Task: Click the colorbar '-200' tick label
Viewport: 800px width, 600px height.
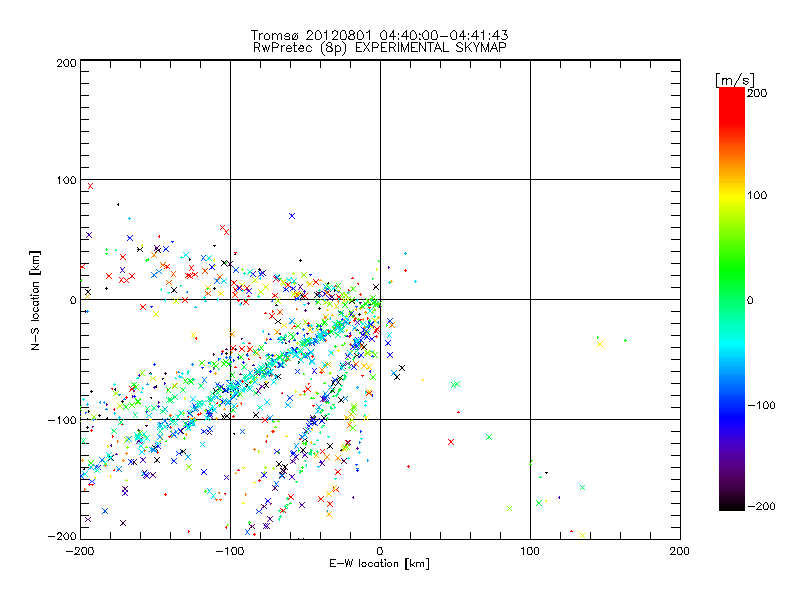Action: coord(761,506)
